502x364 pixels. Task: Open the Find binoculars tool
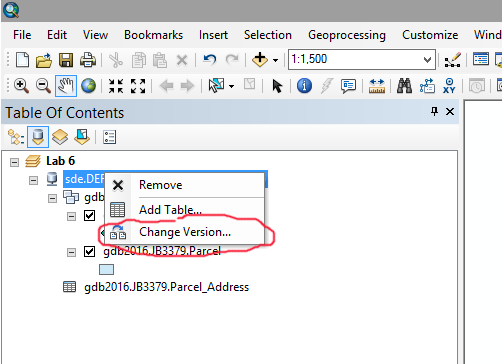click(404, 86)
